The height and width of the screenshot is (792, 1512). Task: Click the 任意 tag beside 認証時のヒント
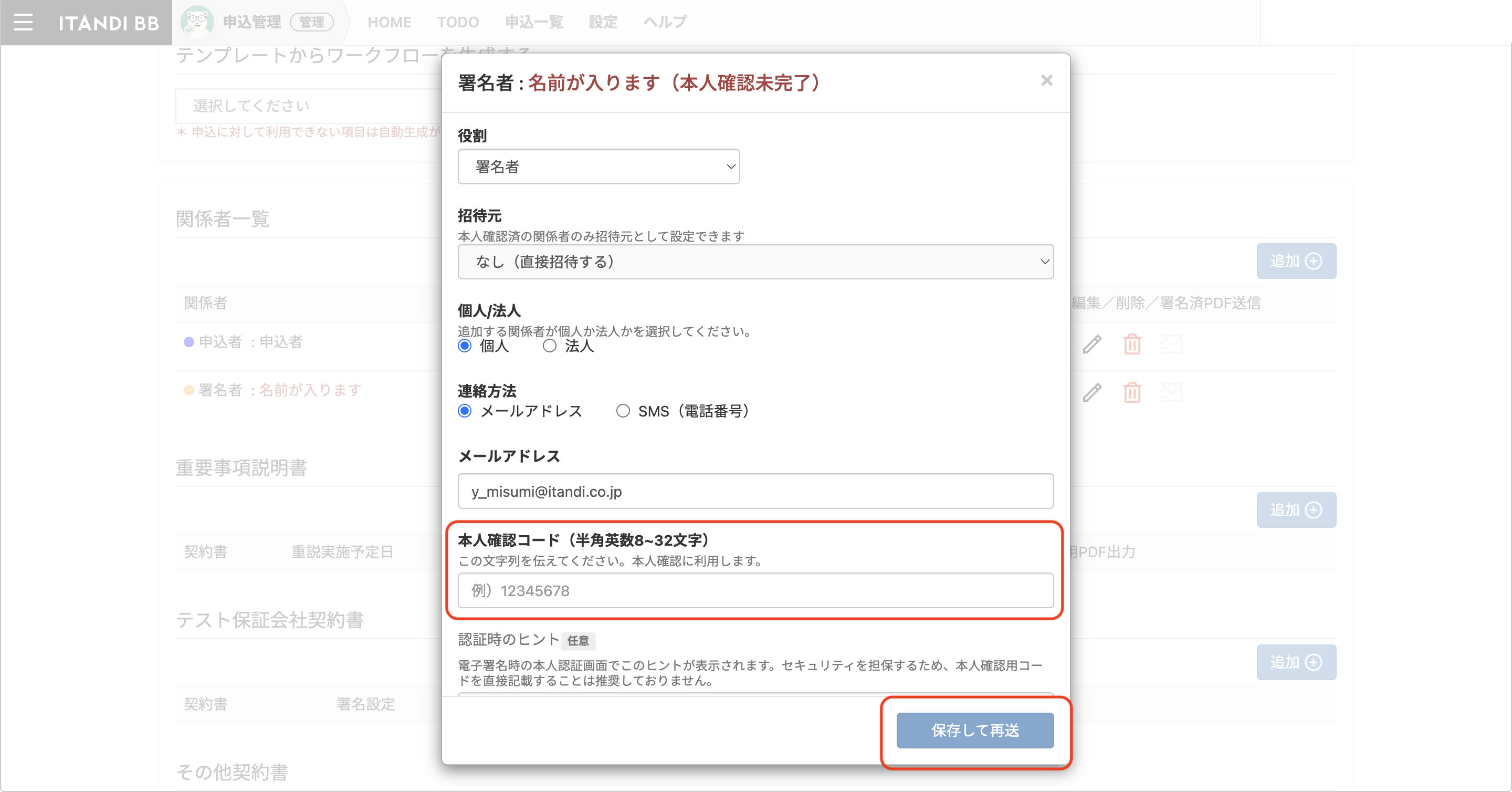coord(578,641)
